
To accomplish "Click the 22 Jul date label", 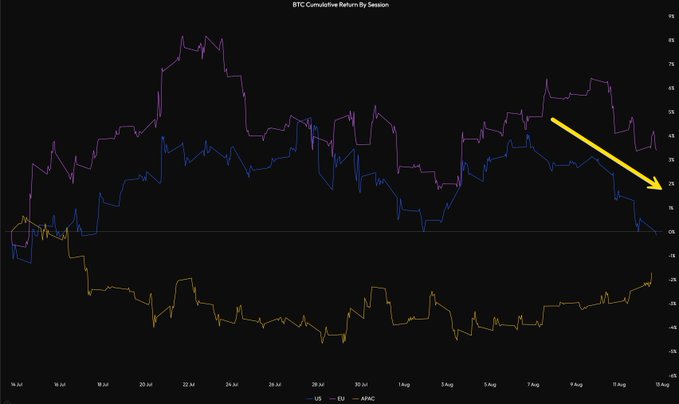I will (189, 384).
